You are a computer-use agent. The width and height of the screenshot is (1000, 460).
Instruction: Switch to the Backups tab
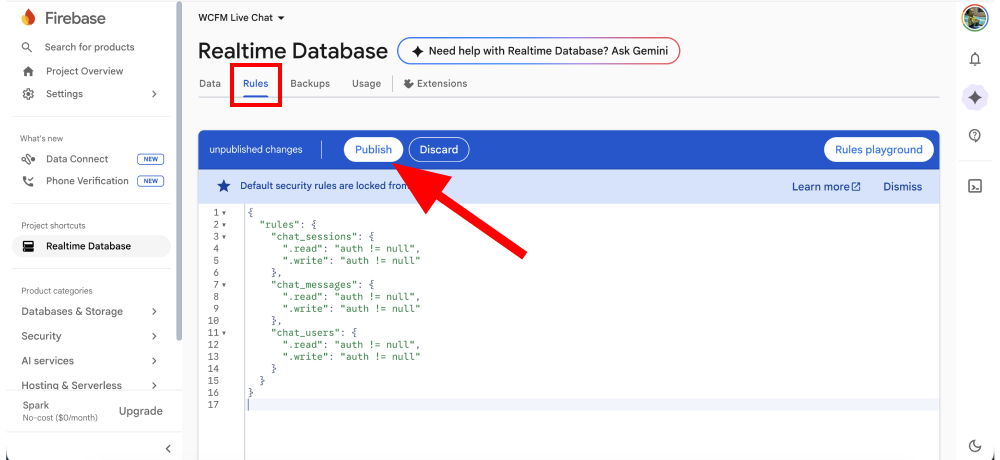coord(310,84)
